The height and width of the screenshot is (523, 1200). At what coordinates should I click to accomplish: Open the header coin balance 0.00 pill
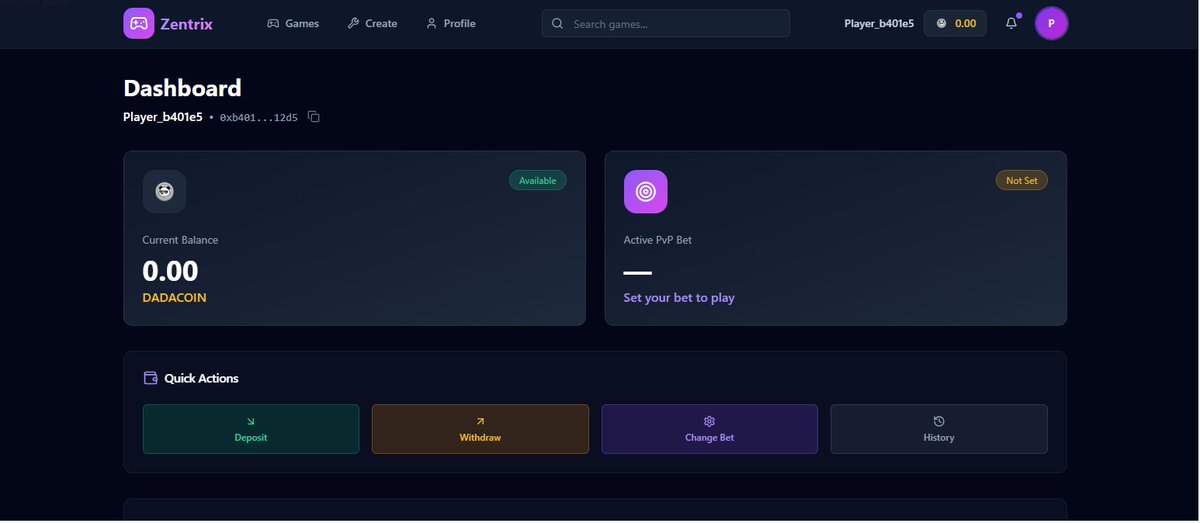pos(955,23)
